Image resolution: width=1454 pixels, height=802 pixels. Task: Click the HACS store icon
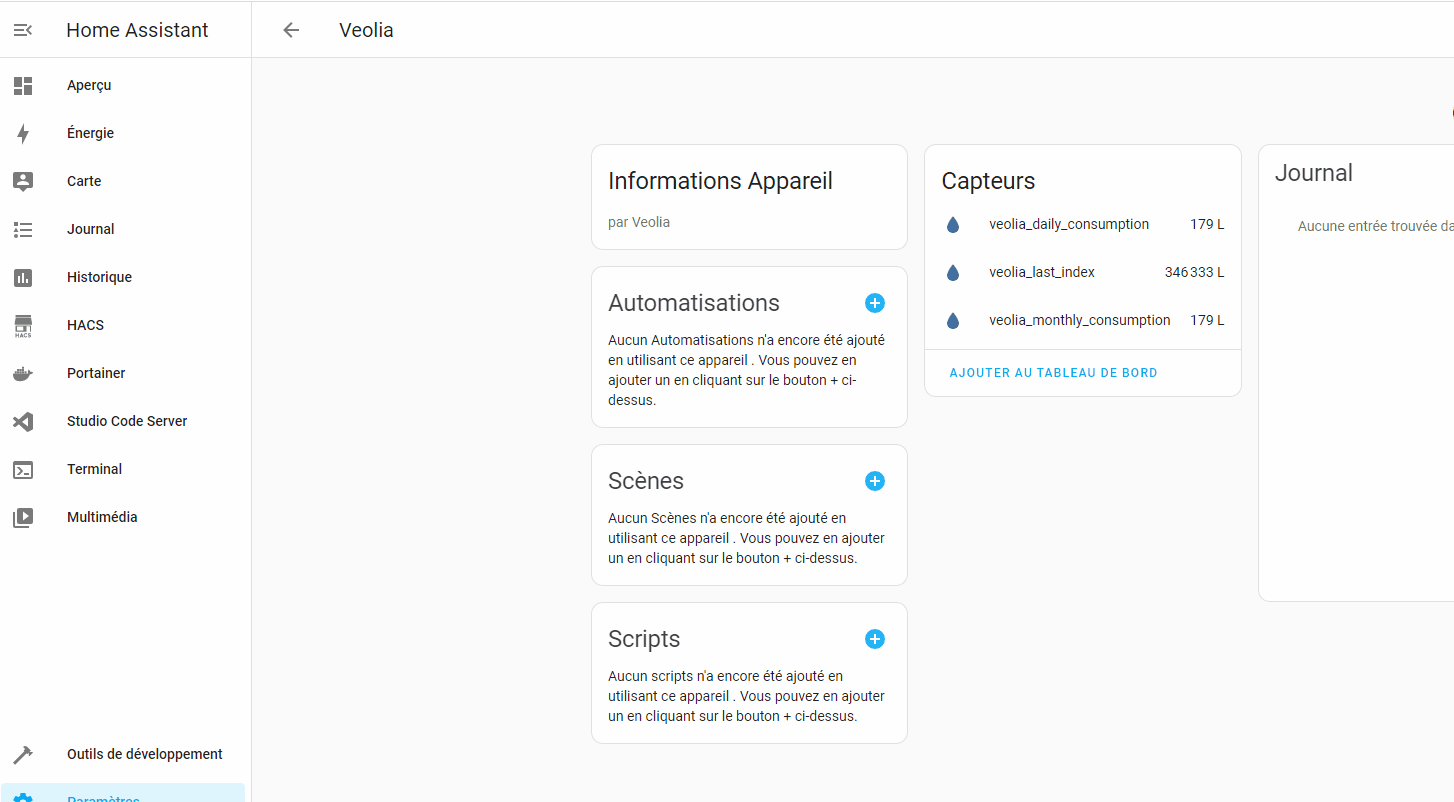tap(23, 326)
